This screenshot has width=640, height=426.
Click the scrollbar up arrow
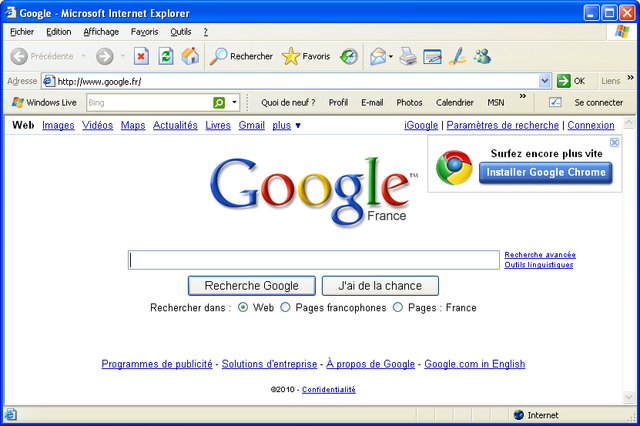pos(629,122)
